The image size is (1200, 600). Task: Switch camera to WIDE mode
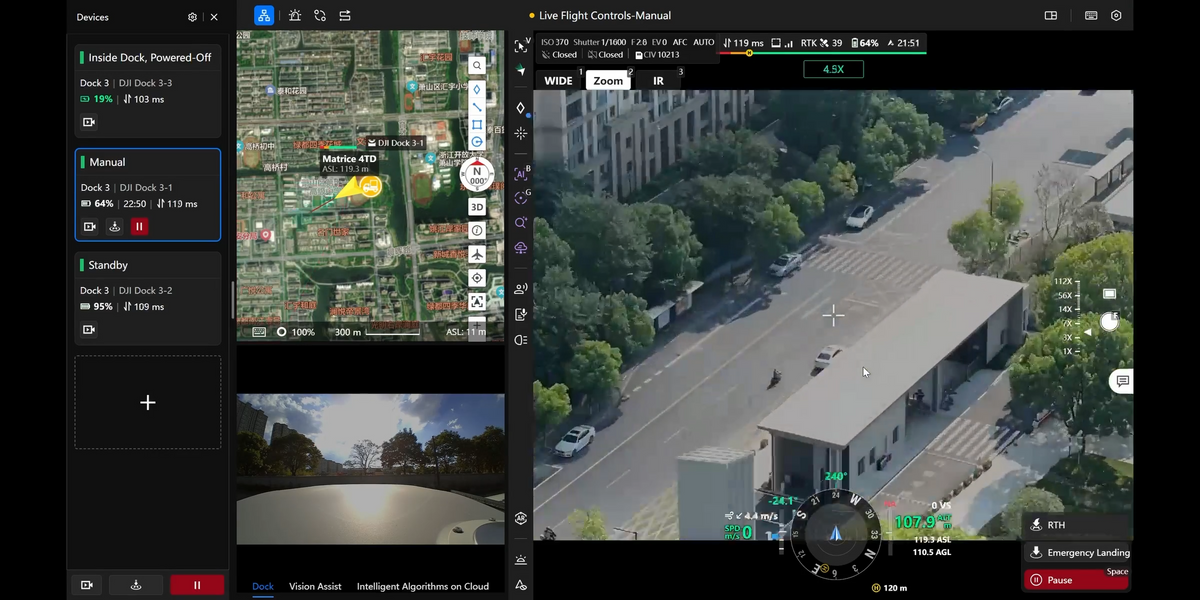(558, 81)
